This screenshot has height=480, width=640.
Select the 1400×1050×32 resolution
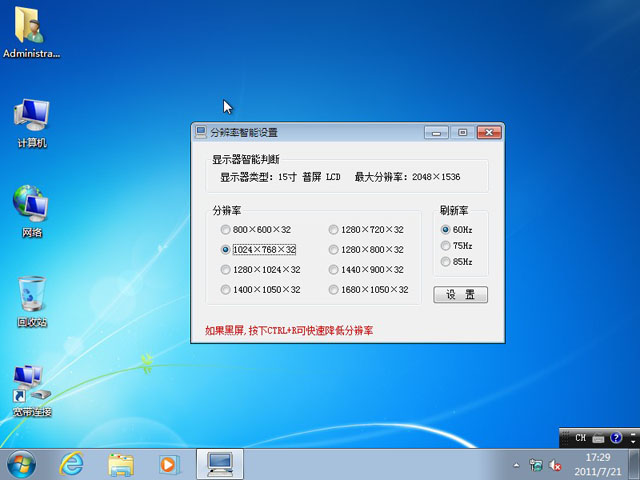[x=260, y=289]
